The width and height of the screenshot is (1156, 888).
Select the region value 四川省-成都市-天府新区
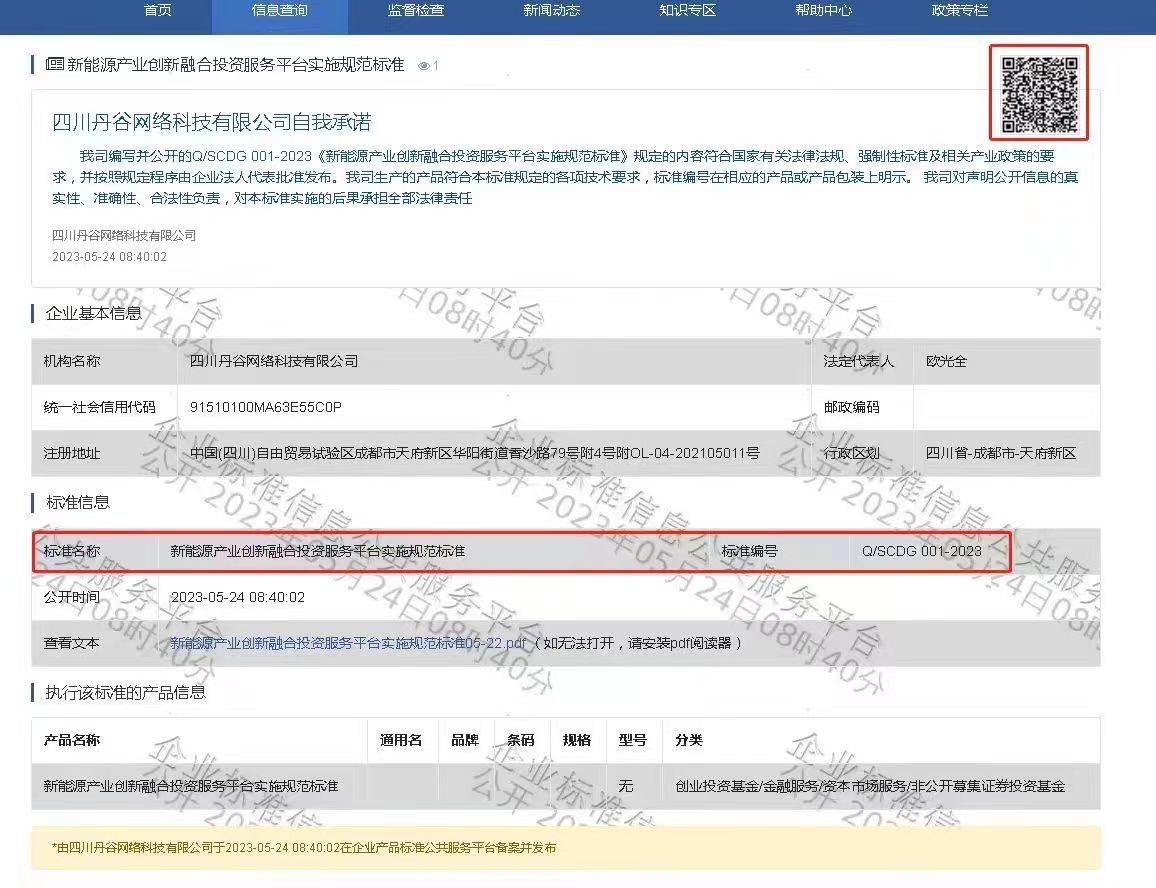[x=1001, y=453]
